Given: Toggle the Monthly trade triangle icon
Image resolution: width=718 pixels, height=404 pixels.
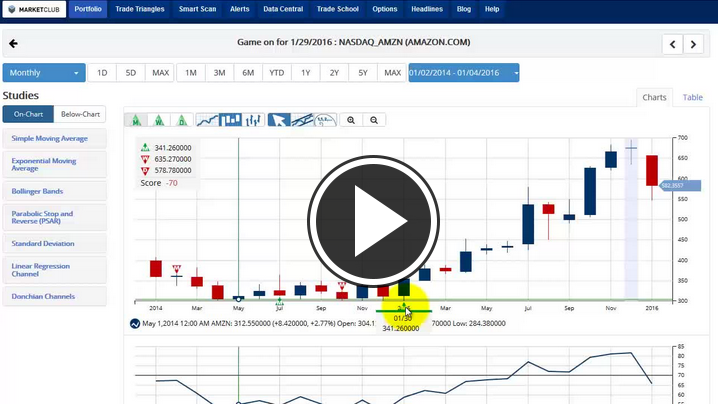Looking at the screenshot, I should 136,120.
